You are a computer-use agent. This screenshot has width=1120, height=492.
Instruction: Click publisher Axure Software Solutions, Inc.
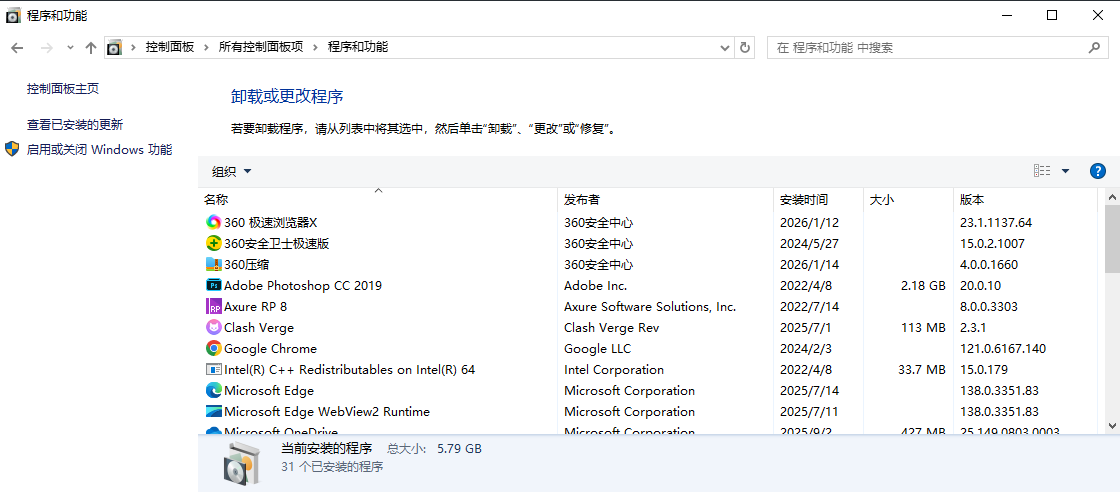click(650, 306)
